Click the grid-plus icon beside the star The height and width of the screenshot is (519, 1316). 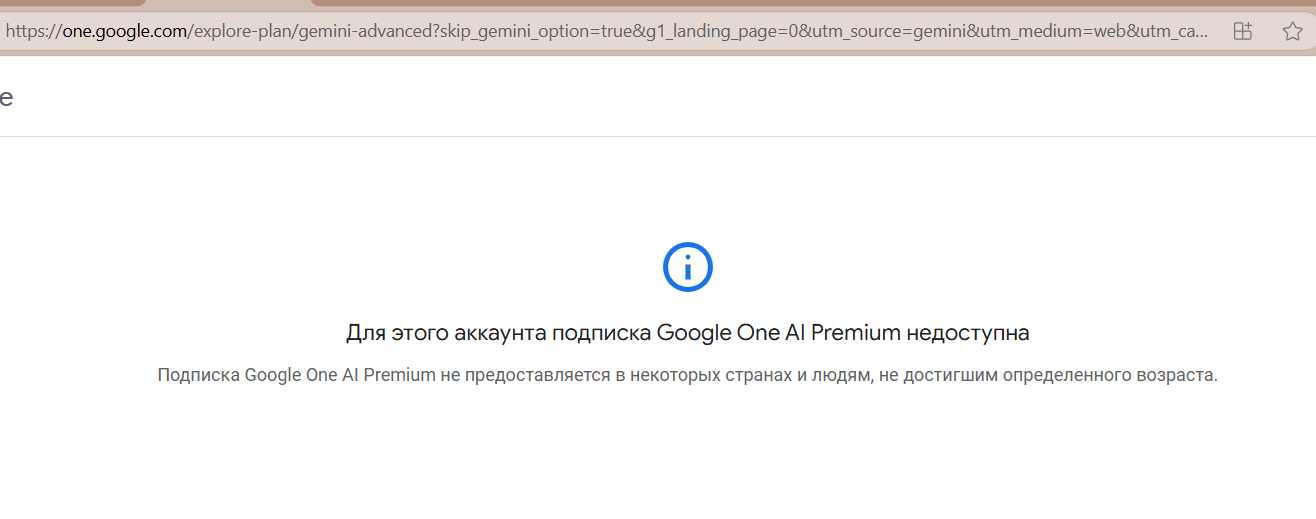pyautogui.click(x=1242, y=31)
